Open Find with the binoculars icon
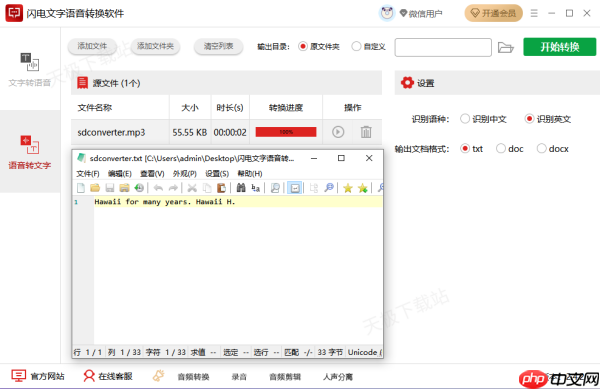 241,188
